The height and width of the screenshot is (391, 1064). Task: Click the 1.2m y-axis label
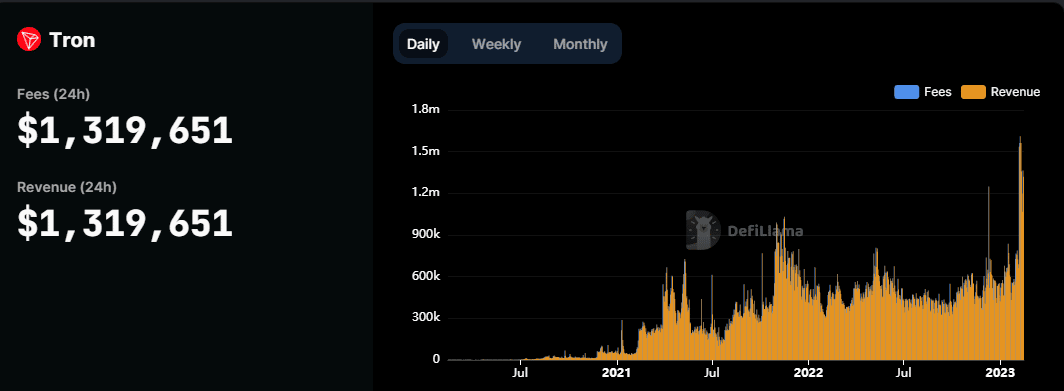(426, 193)
